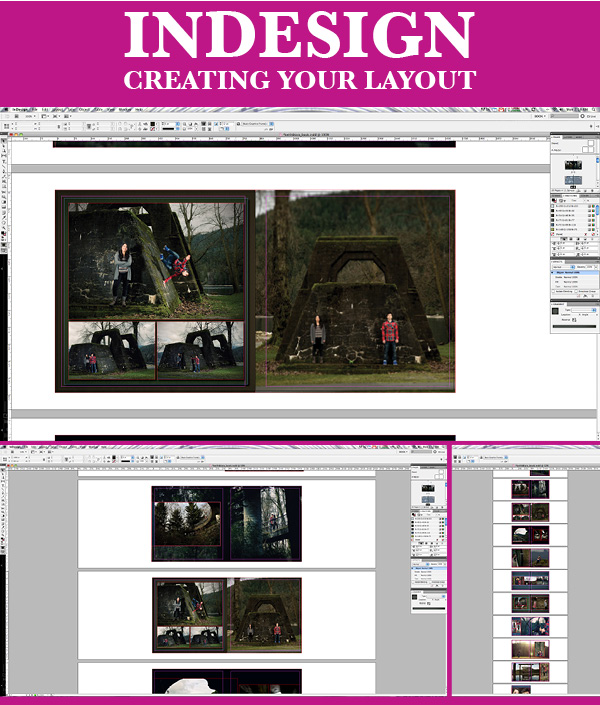This screenshot has width=600, height=705.
Task: Select the Pencil tool in top screenshot toolbox
Action: click(x=3, y=176)
